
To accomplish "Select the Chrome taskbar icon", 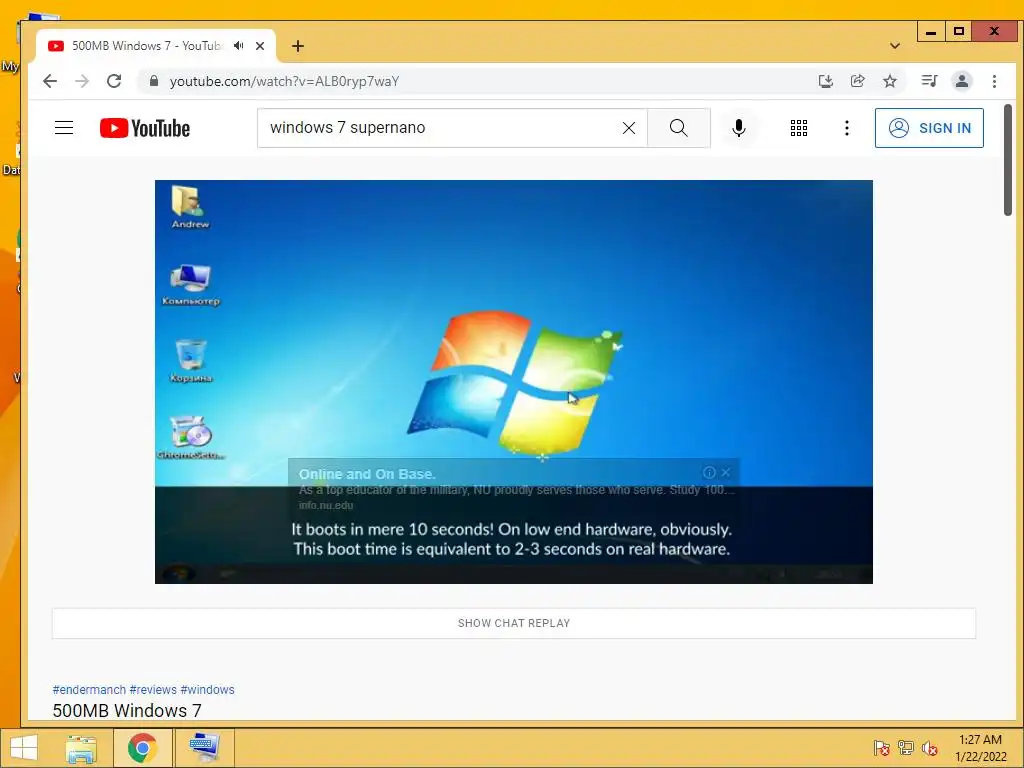I will [x=142, y=748].
